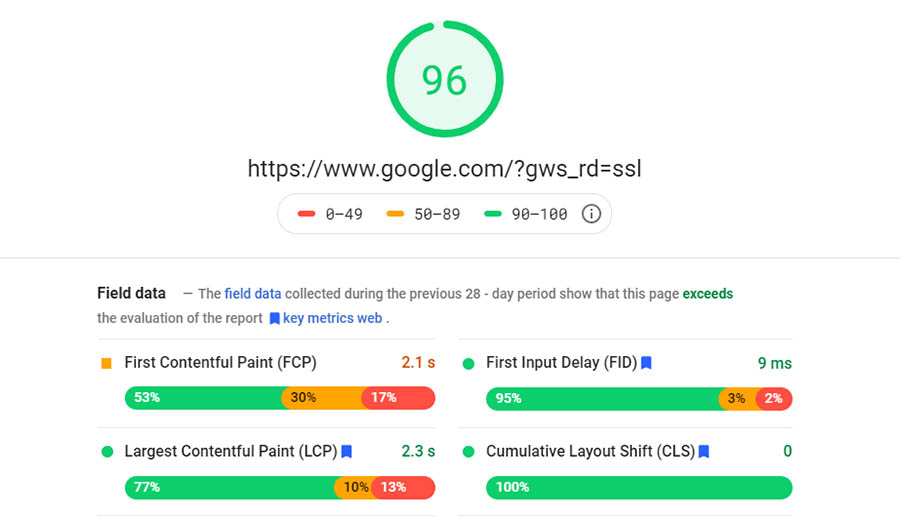Open the key metrics web link

[333, 318]
